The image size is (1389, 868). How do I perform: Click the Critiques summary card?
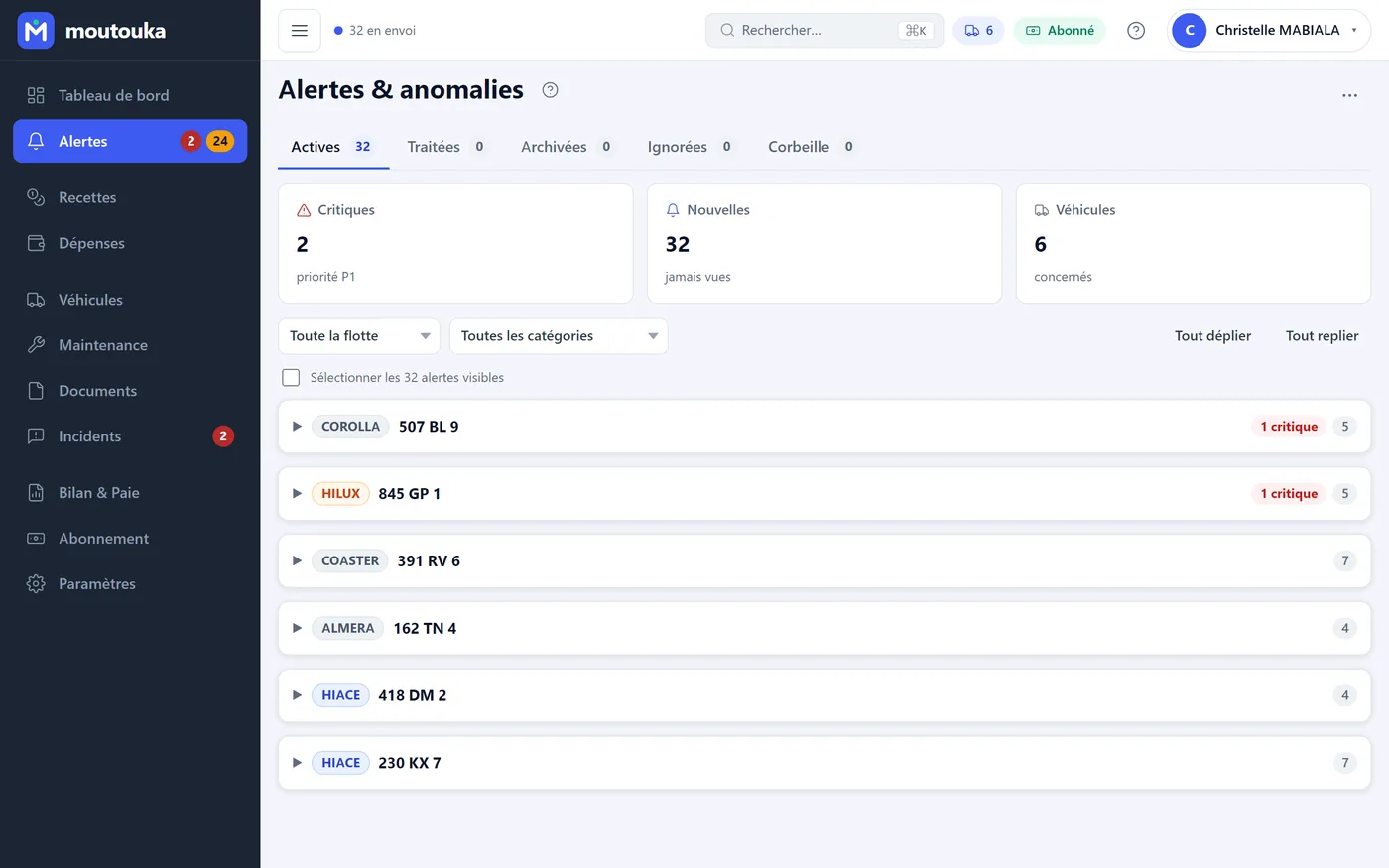pos(455,243)
